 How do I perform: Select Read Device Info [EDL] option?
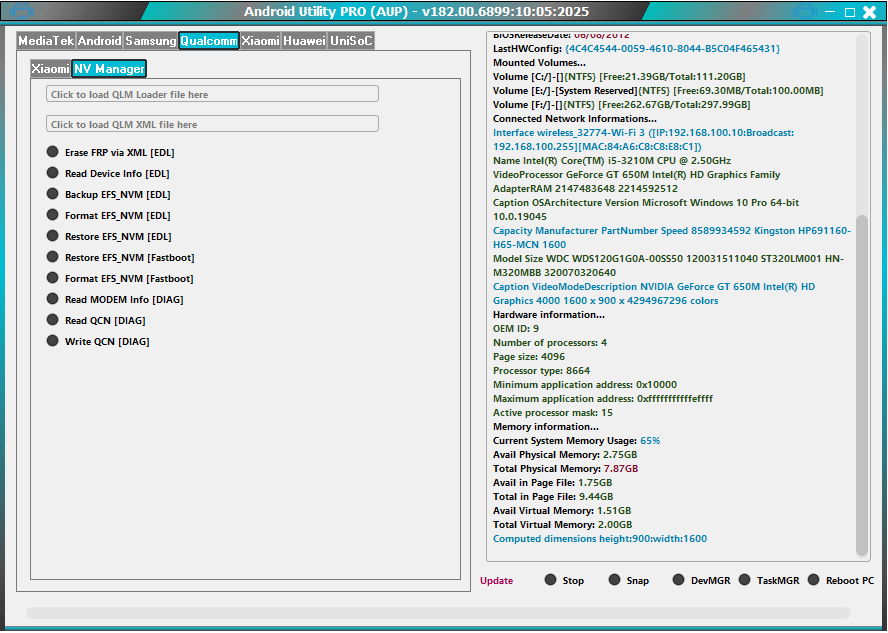point(108,173)
